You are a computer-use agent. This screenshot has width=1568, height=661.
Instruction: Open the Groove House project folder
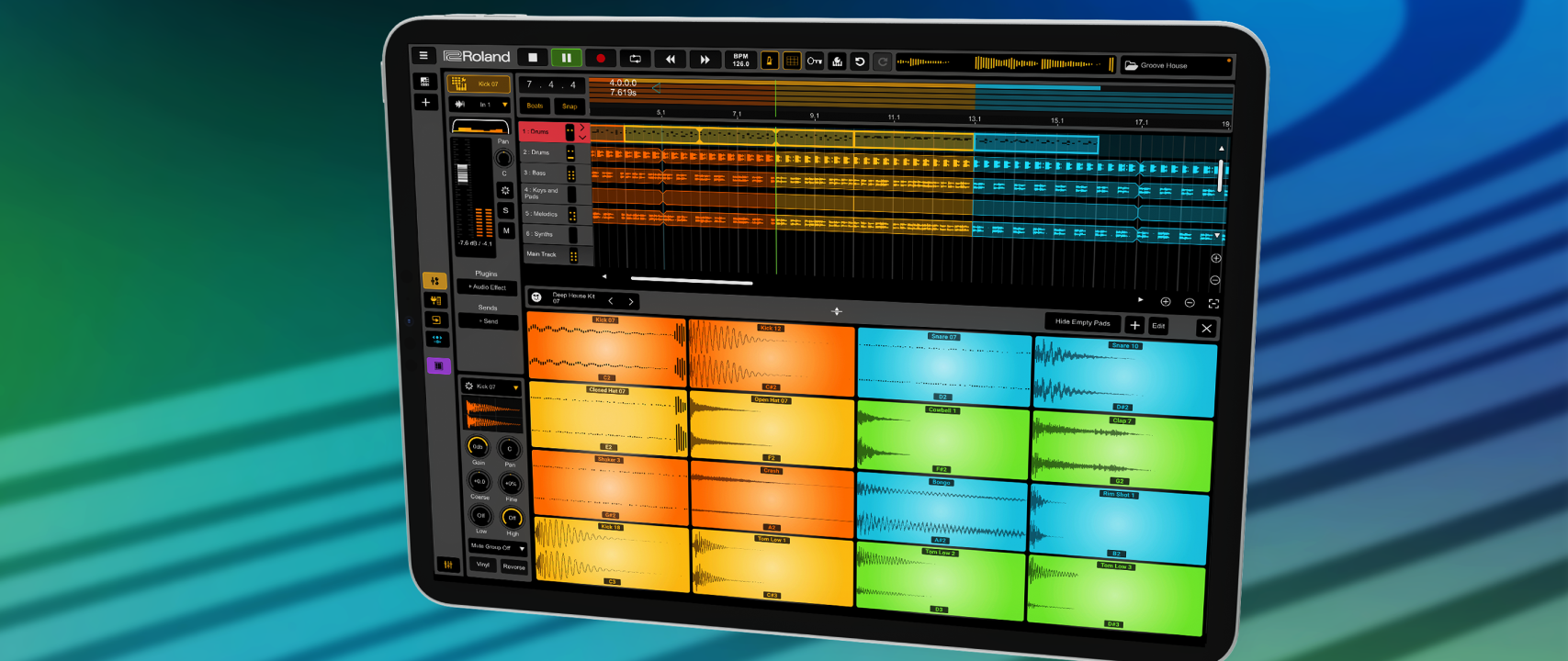point(1175,65)
